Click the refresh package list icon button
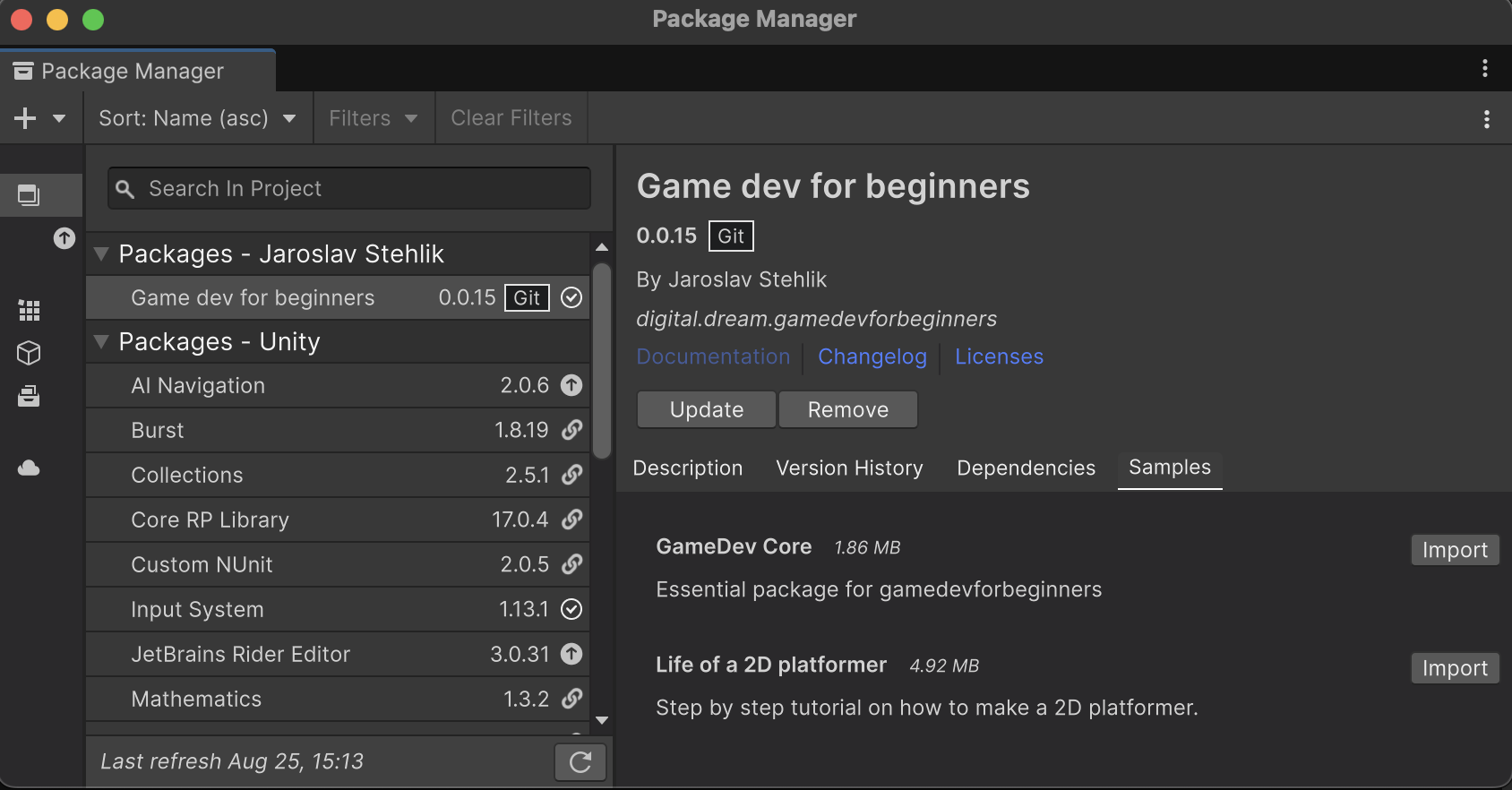 [x=580, y=762]
